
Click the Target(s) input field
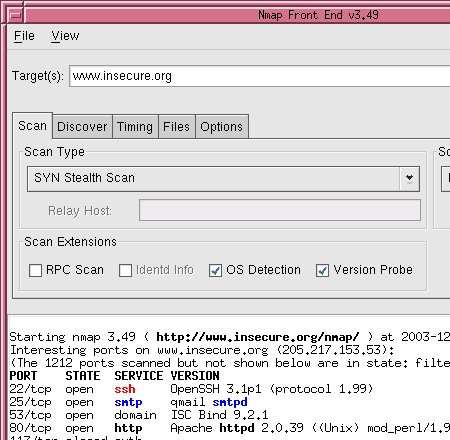pos(260,76)
